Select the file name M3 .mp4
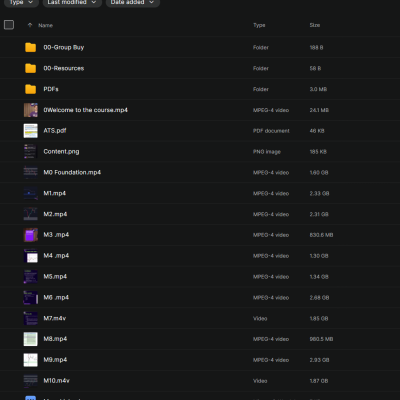 pyautogui.click(x=56, y=235)
